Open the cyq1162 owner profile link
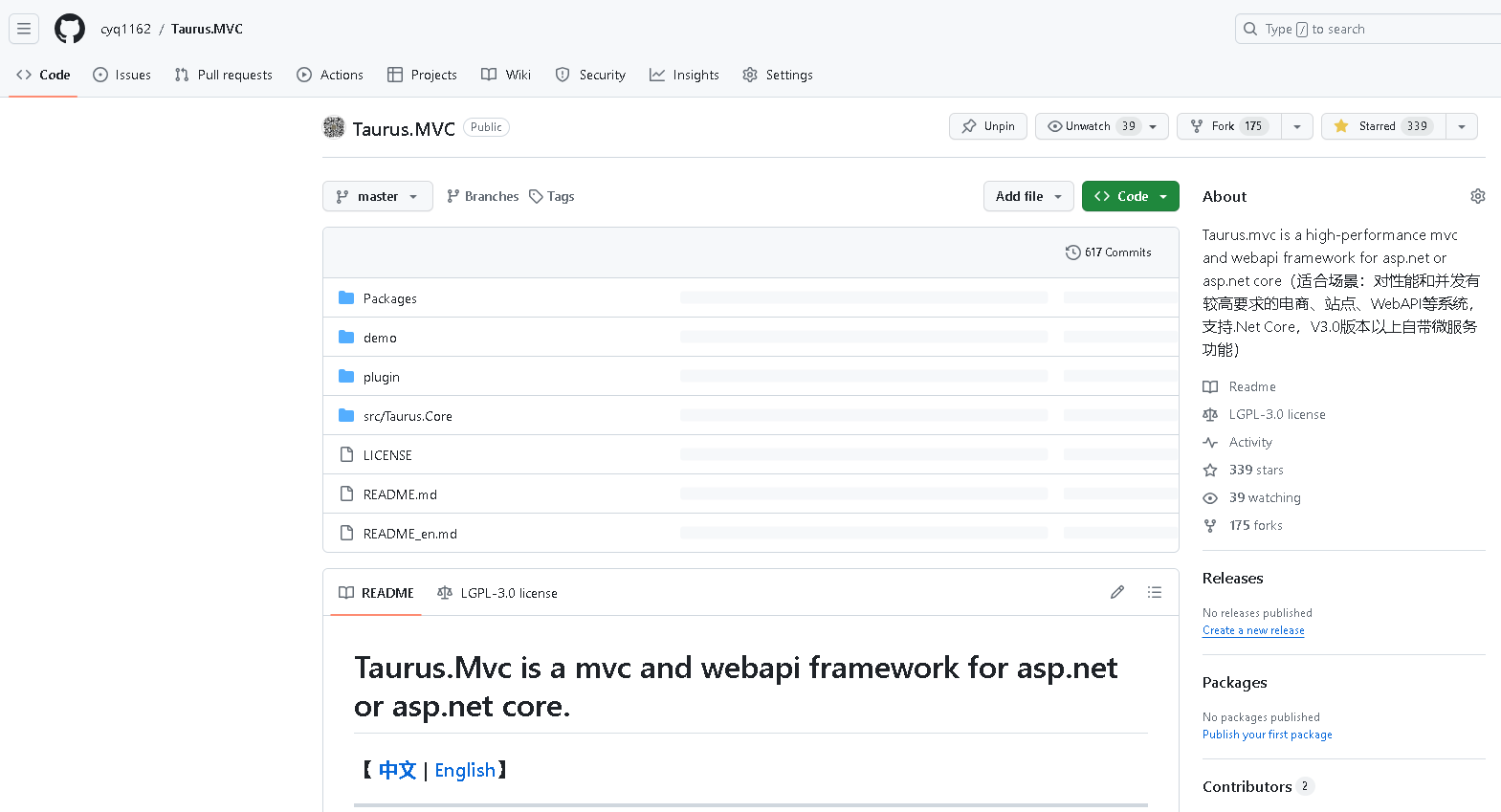The height and width of the screenshot is (812, 1501). pyautogui.click(x=126, y=29)
